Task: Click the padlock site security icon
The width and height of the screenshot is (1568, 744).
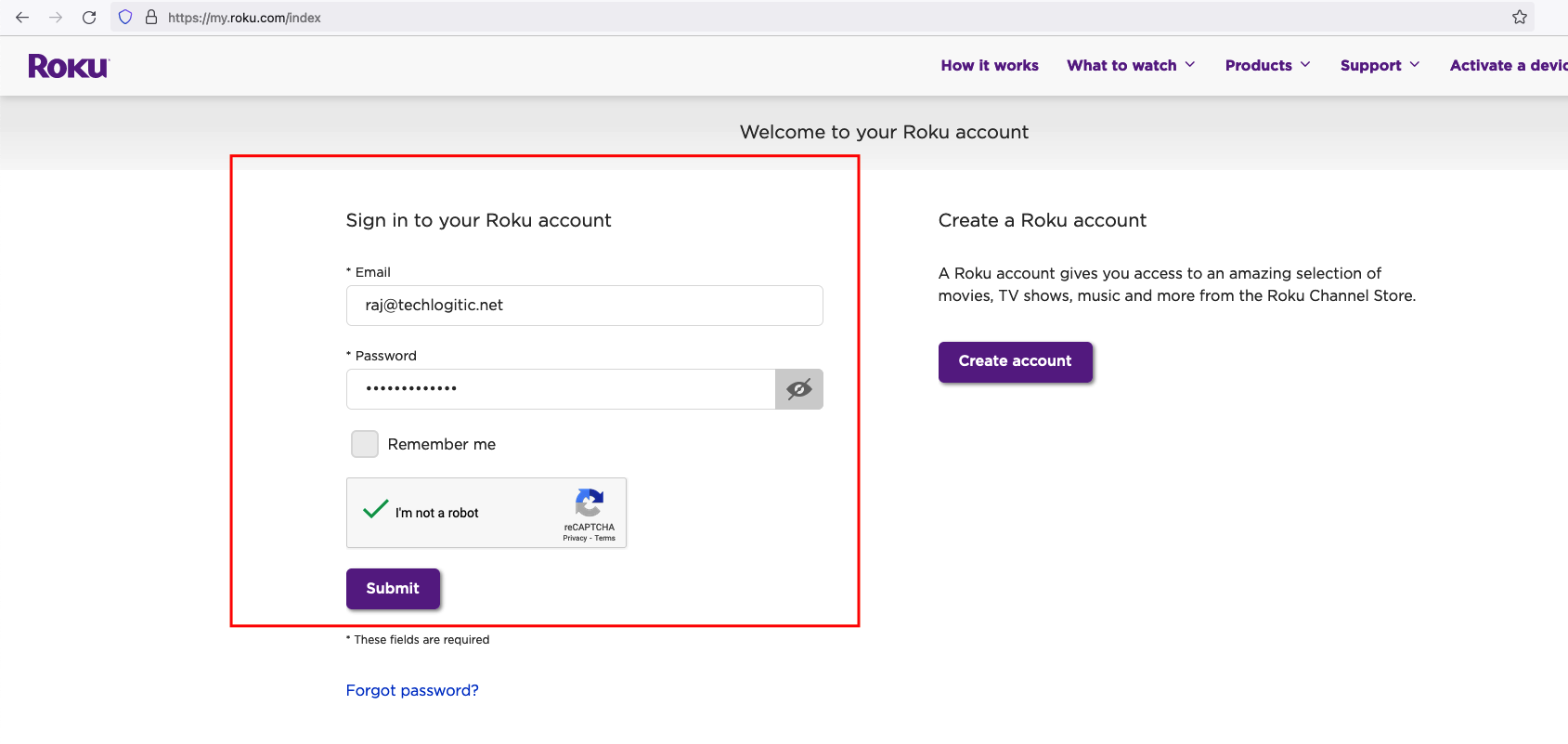Action: click(x=151, y=18)
